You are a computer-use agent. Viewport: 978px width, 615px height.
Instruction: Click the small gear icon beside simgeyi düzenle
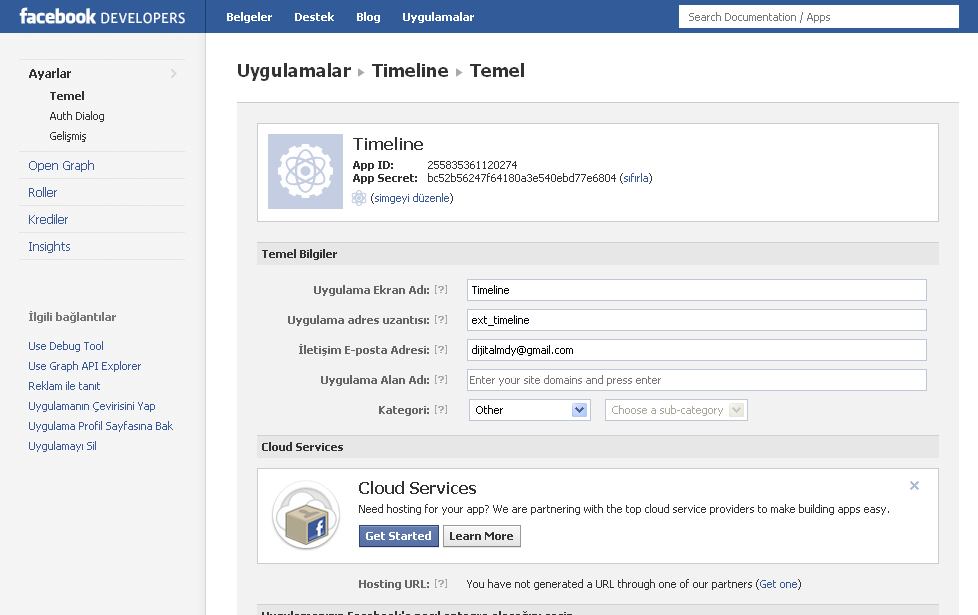pos(359,198)
